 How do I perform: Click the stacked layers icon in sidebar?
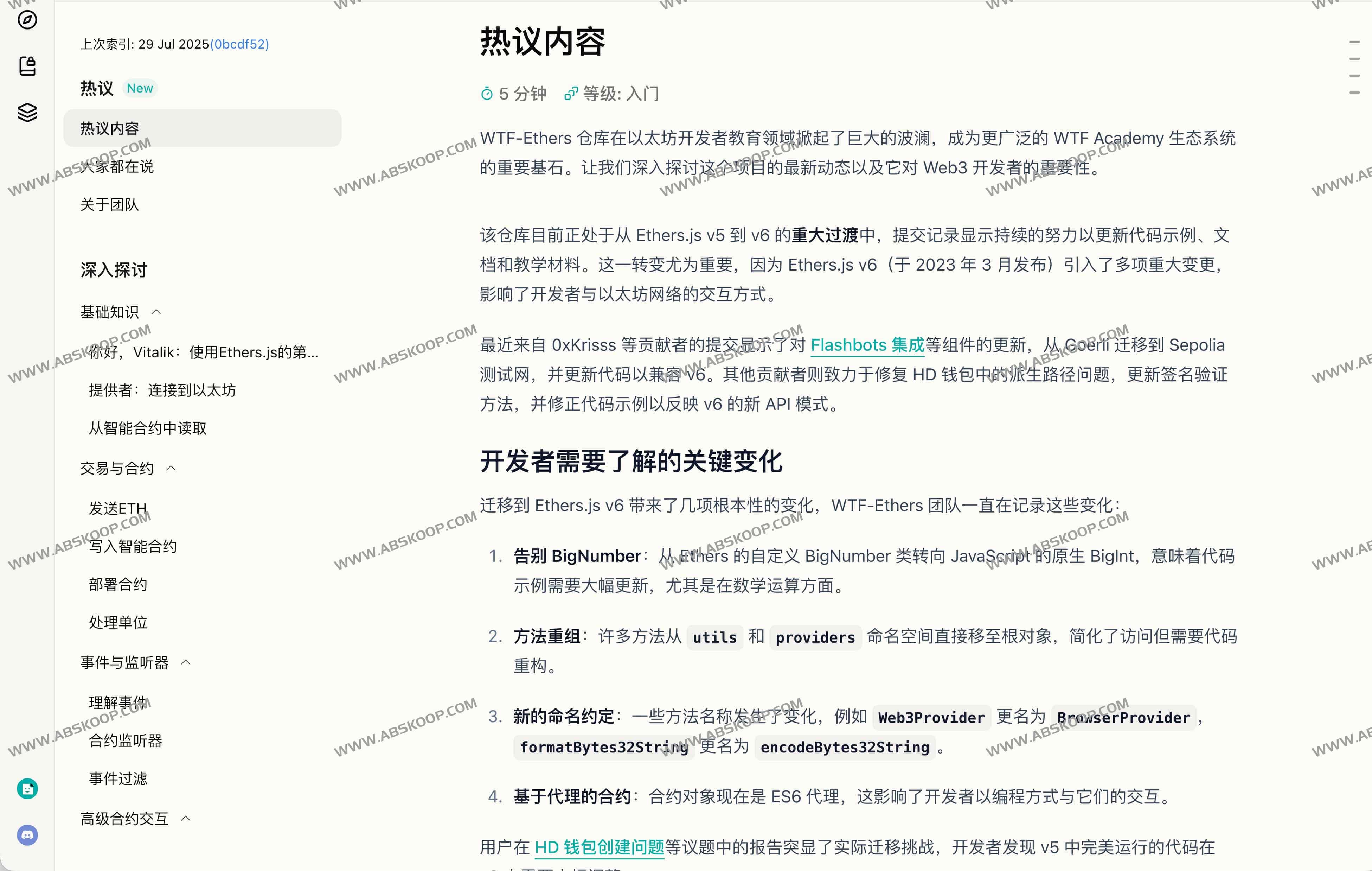click(x=27, y=112)
